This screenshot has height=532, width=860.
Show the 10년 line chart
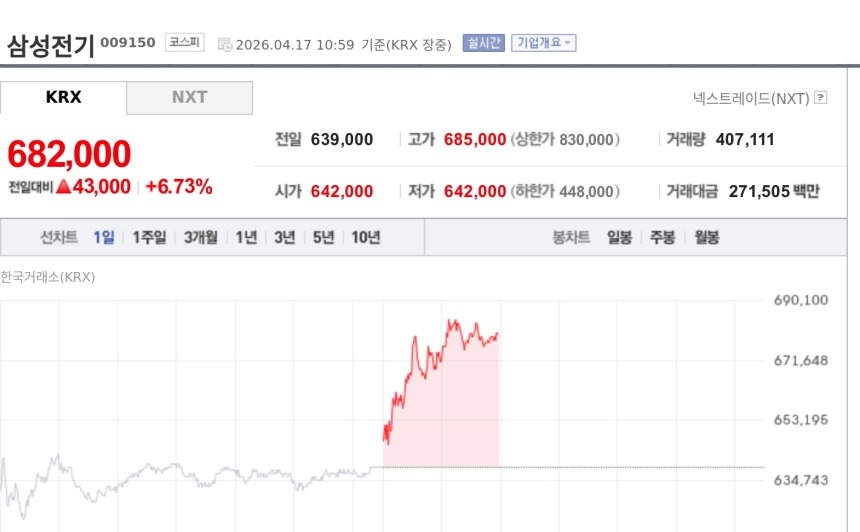[x=365, y=237]
